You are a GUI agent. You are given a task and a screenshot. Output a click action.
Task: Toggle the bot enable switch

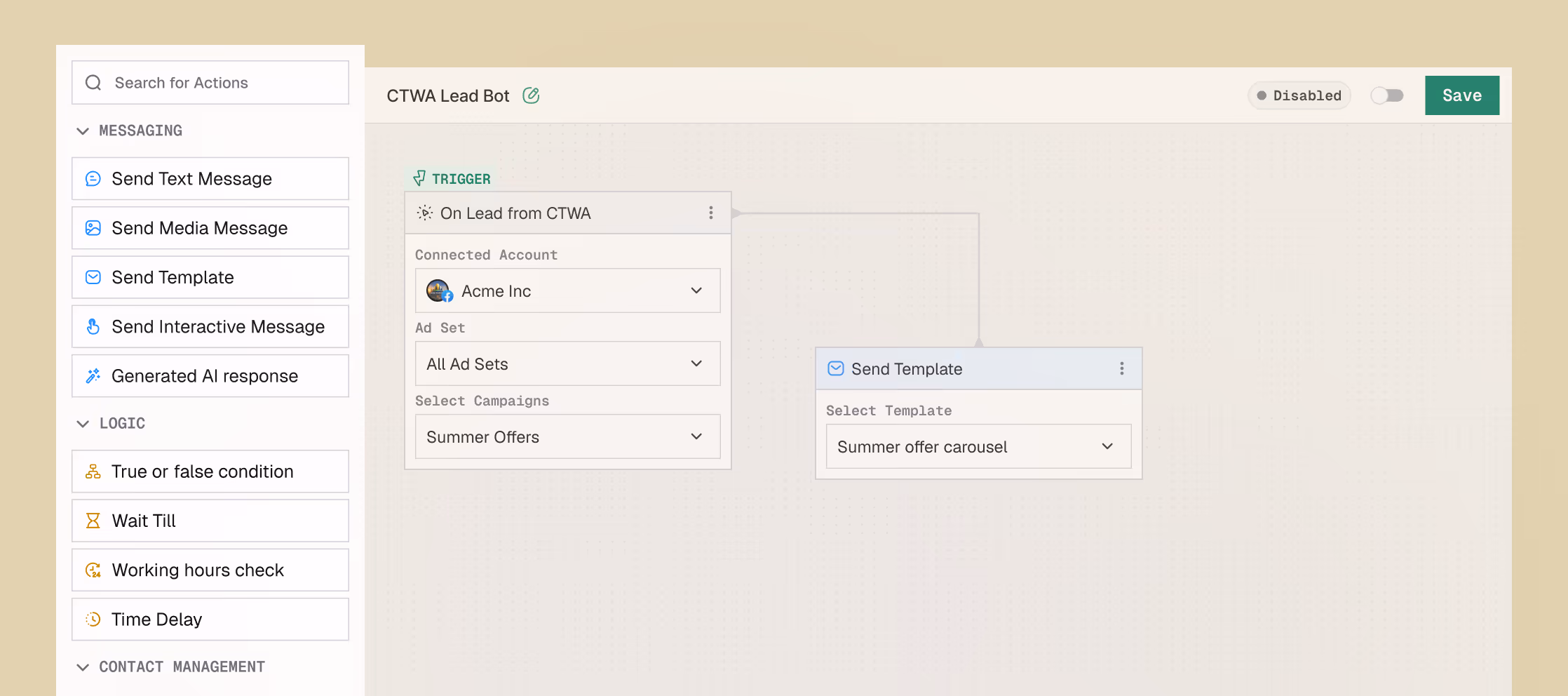pyautogui.click(x=1386, y=95)
